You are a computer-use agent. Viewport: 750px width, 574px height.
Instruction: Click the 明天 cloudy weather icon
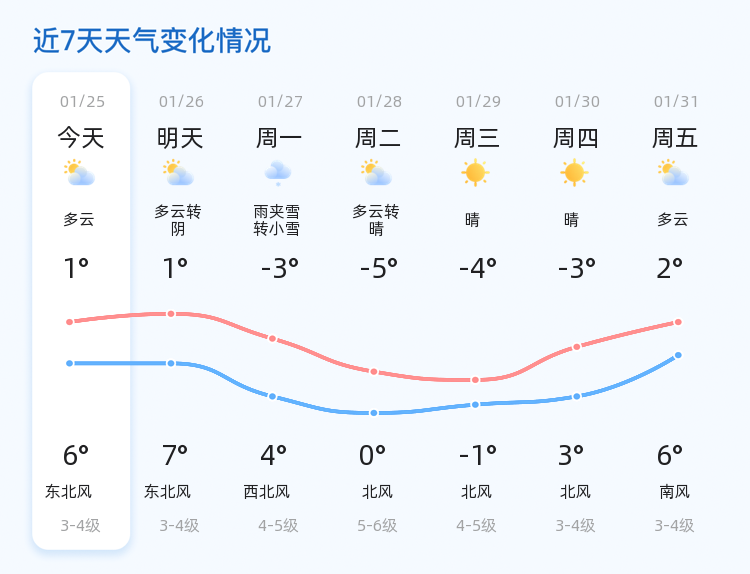point(178,173)
